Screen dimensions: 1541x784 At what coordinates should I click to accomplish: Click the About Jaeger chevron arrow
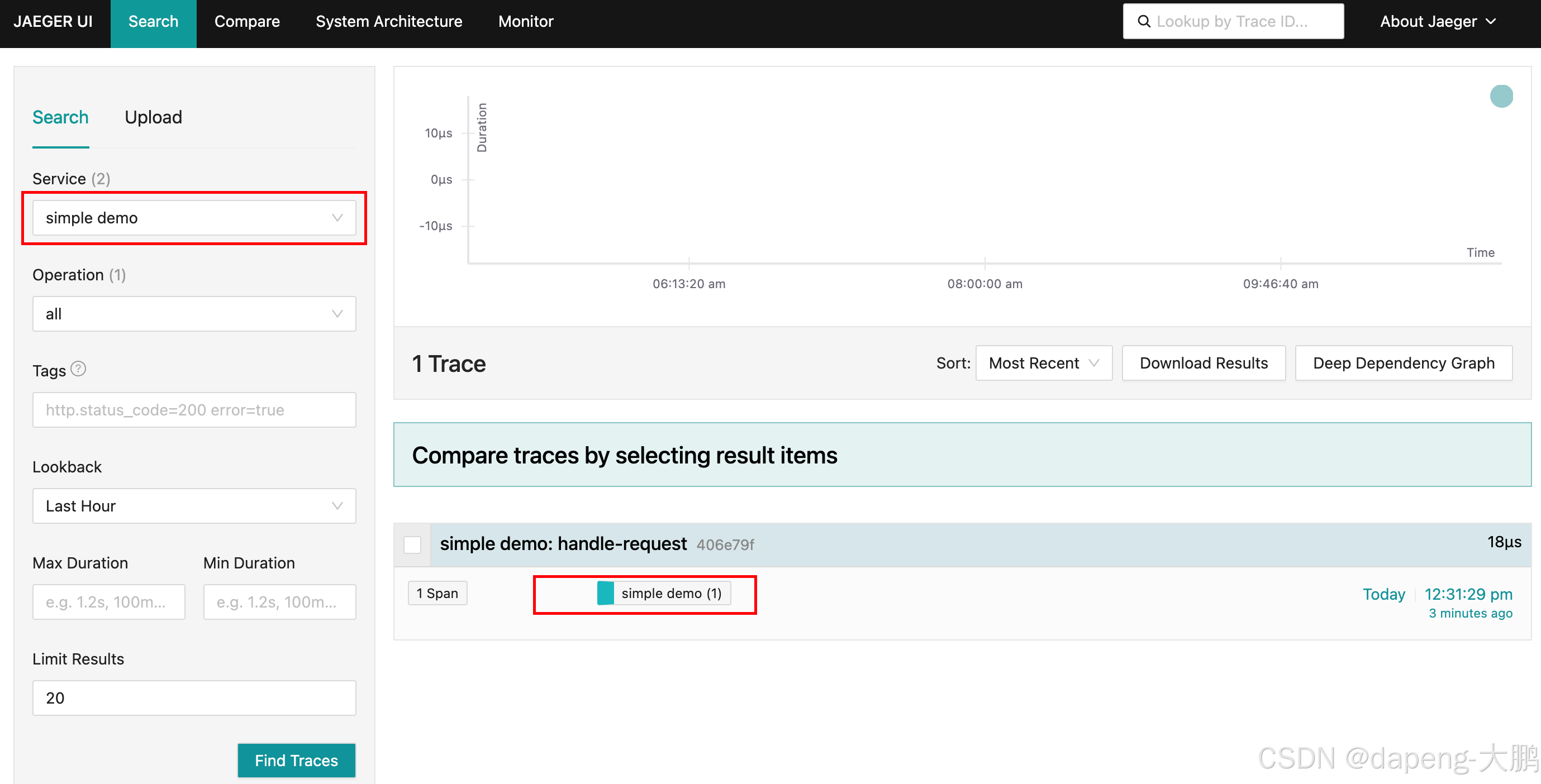coord(1491,22)
